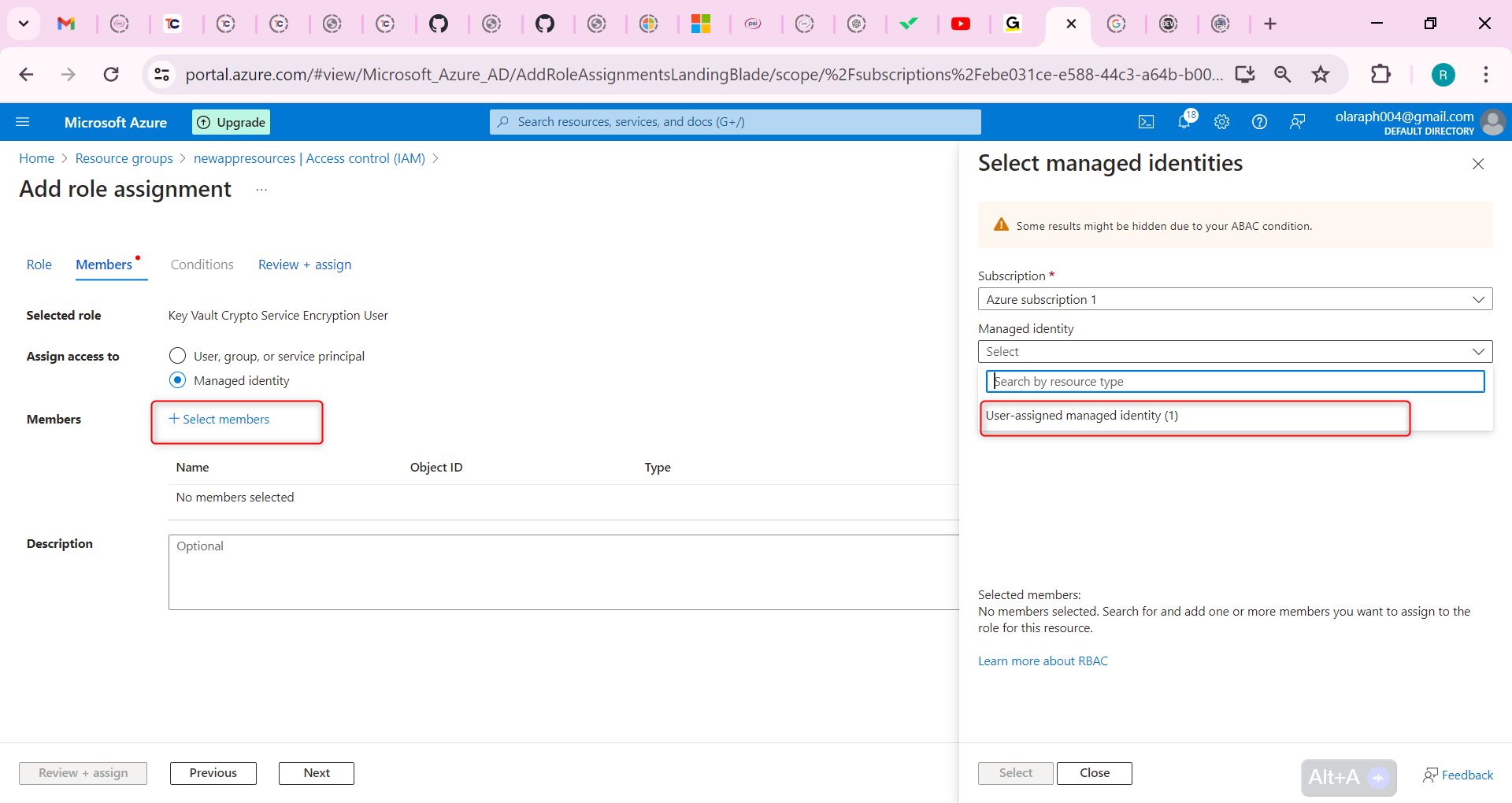Click the Alt+A assistant button

[x=1347, y=777]
